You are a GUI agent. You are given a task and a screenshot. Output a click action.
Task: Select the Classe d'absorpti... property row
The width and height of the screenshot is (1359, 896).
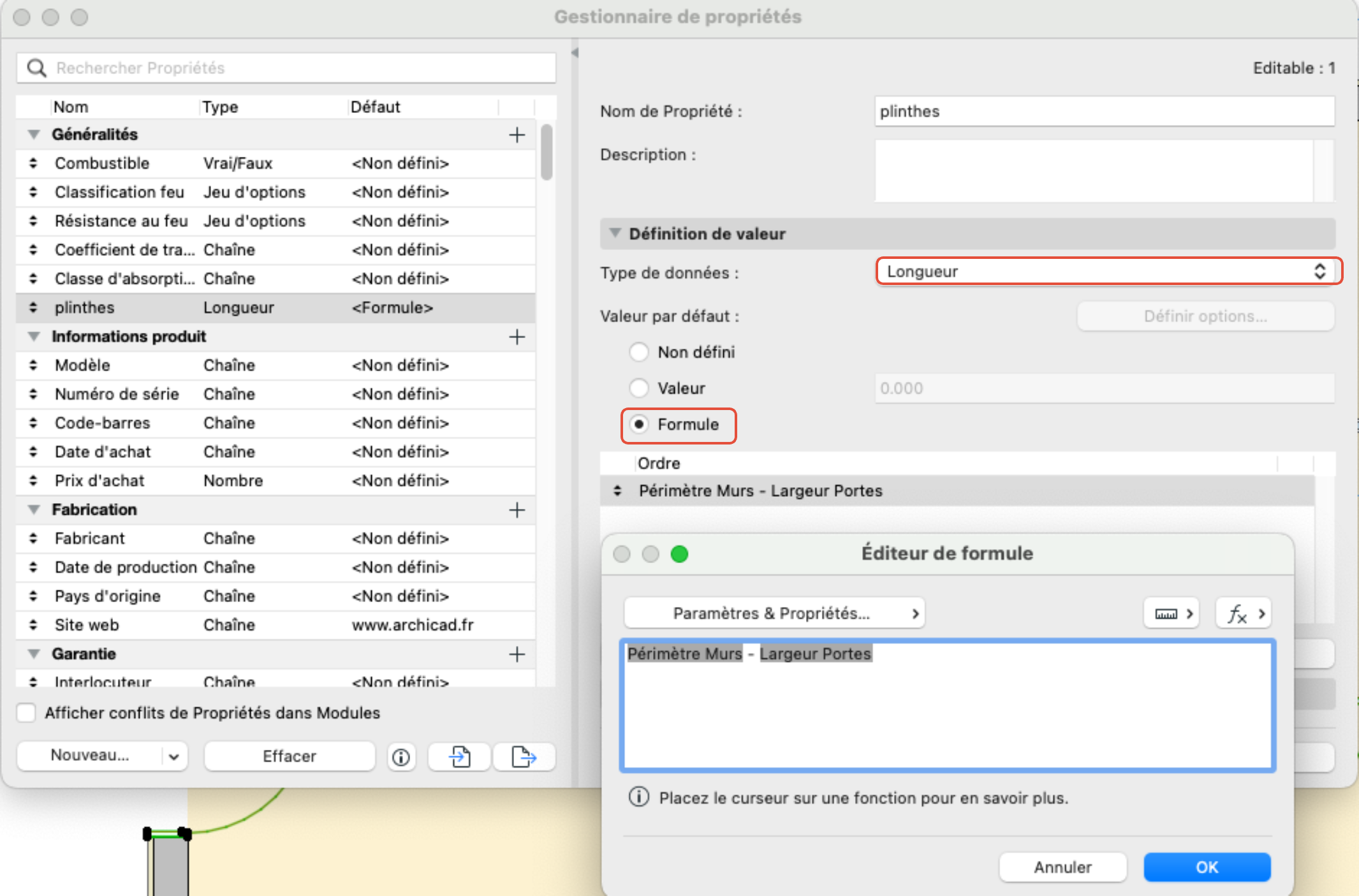pyautogui.click(x=275, y=279)
